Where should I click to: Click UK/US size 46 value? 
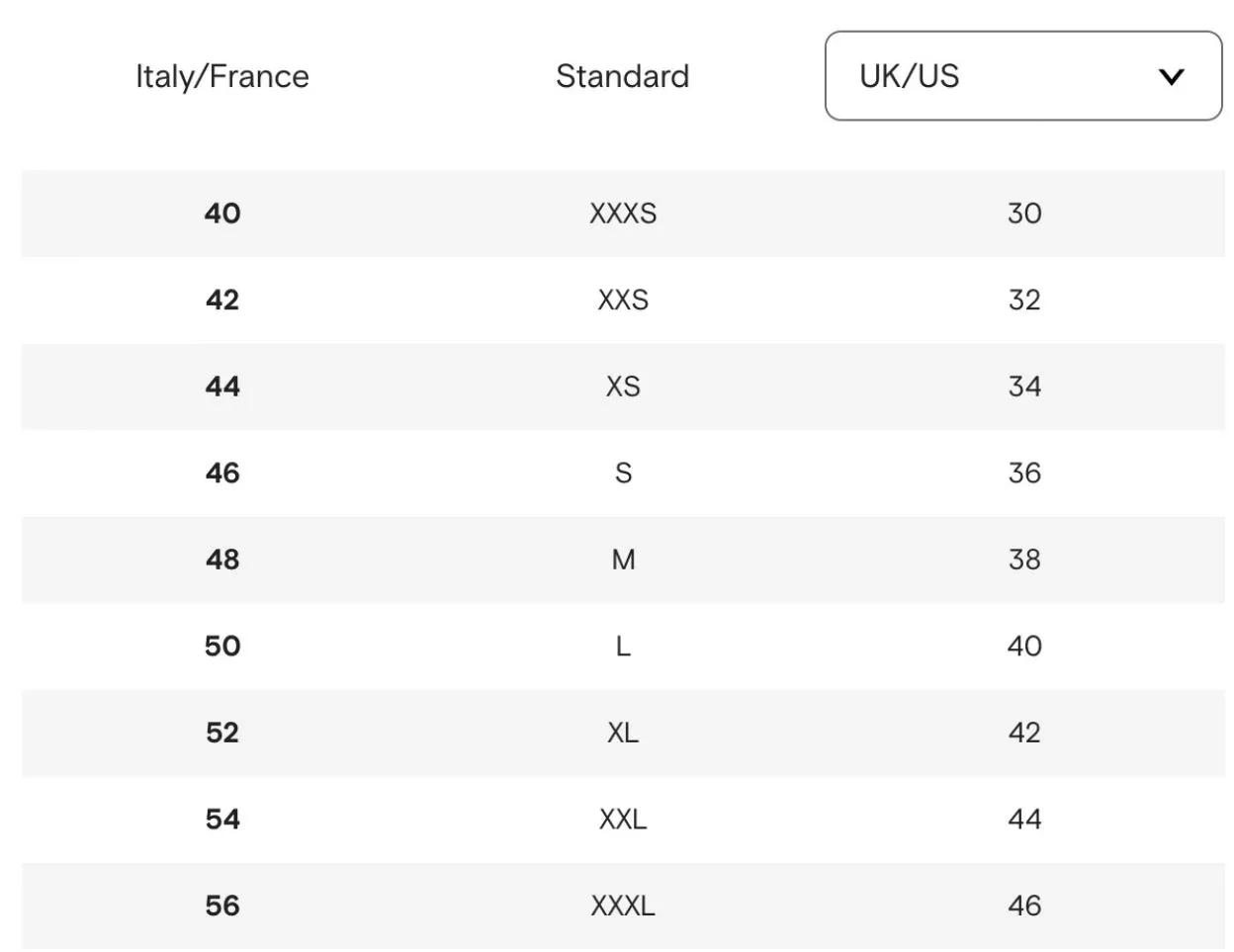[1024, 906]
